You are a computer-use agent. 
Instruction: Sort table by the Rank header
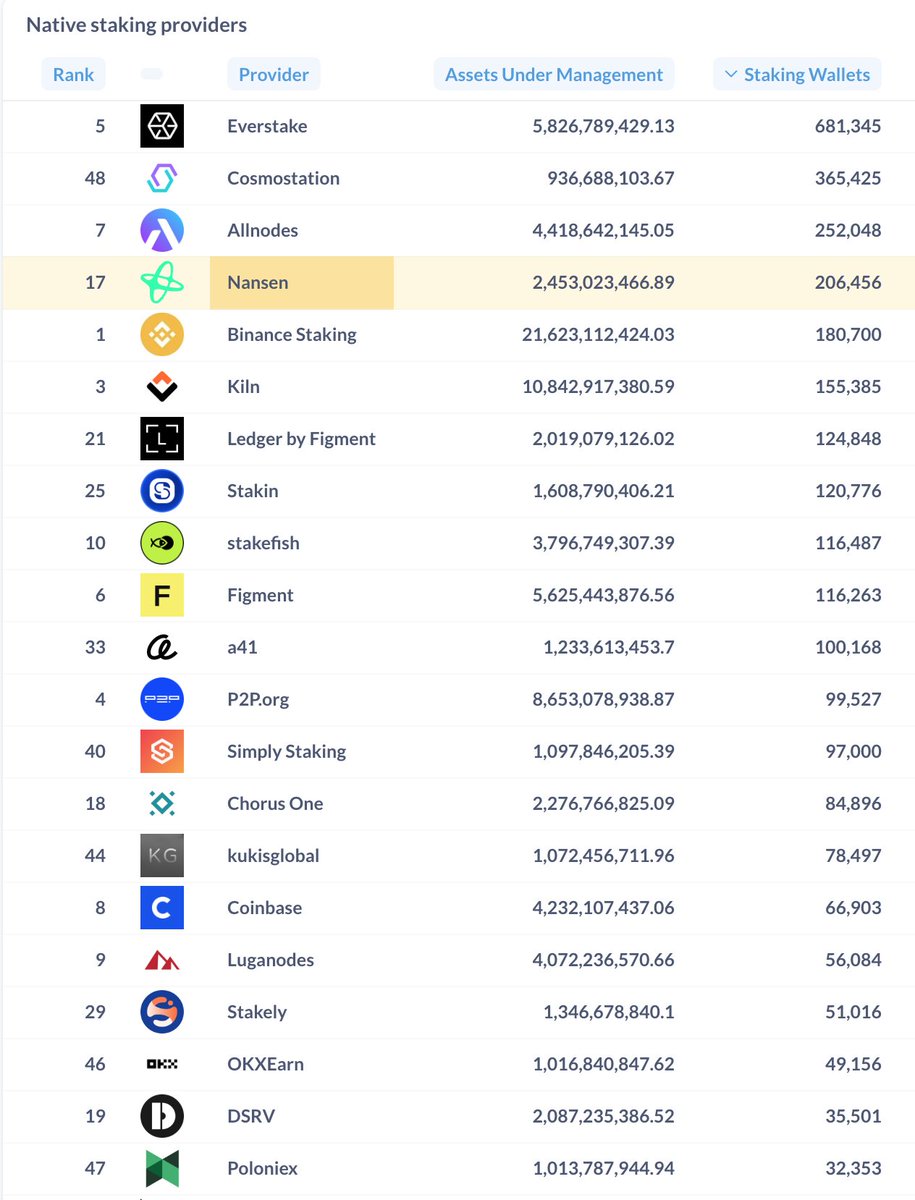72,74
